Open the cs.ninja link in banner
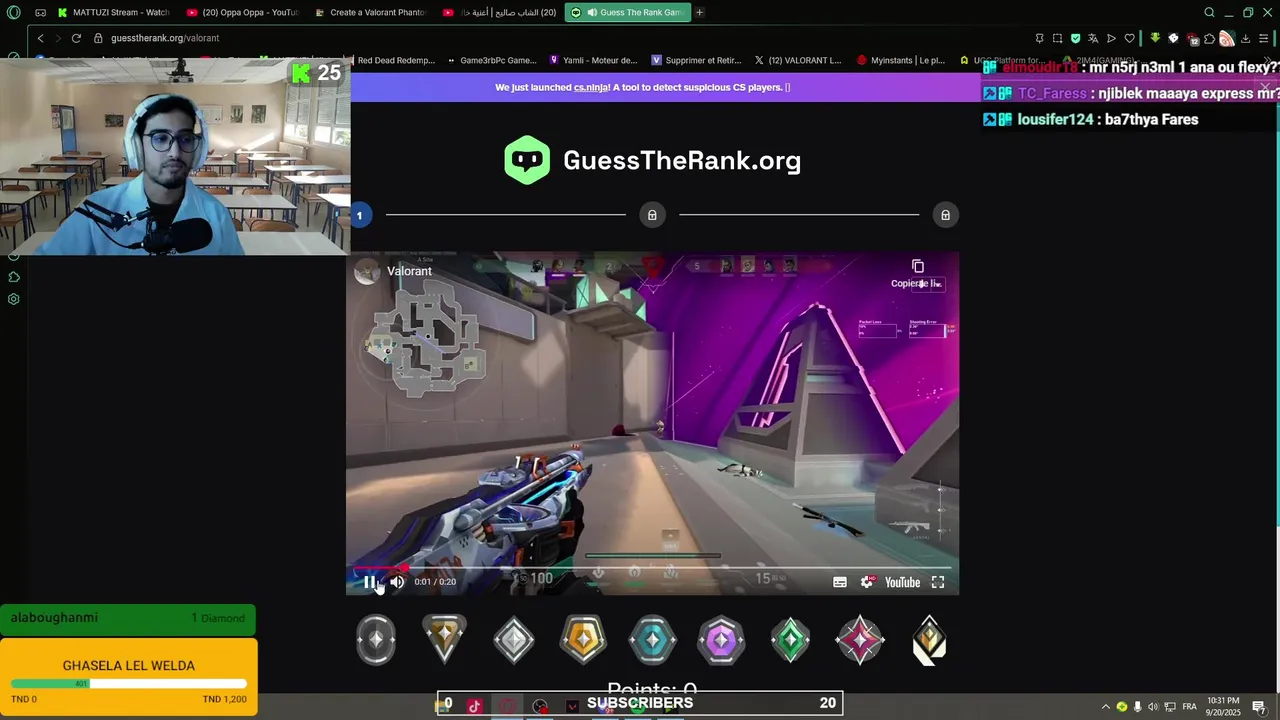 tap(593, 87)
